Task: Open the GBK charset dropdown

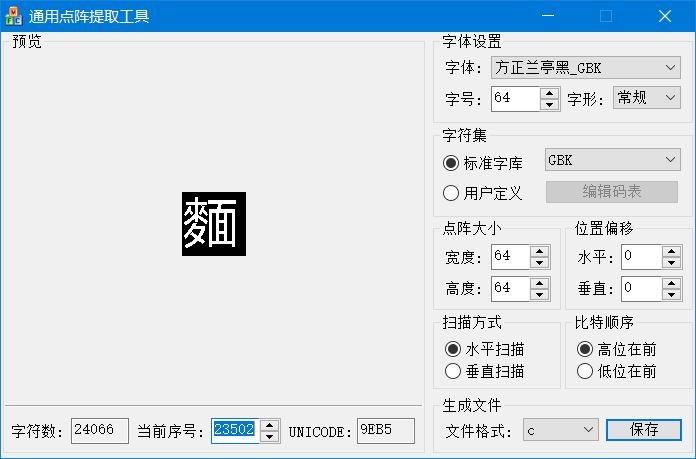Action: coord(613,160)
